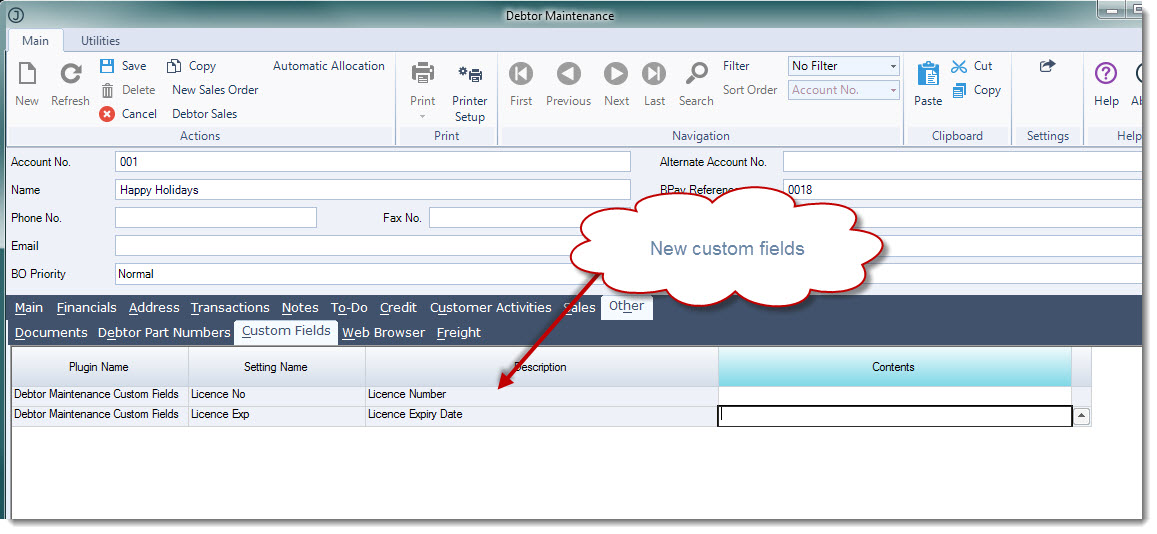
Task: Click Setting Name column header
Action: tap(276, 367)
